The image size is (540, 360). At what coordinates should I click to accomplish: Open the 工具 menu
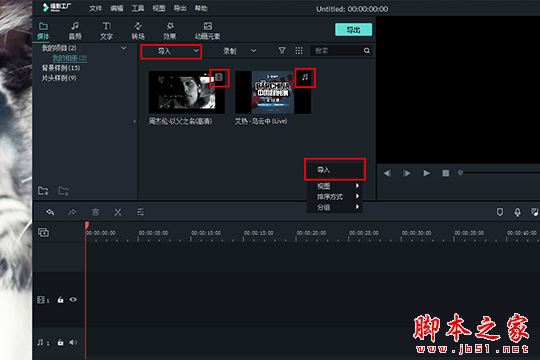click(138, 8)
